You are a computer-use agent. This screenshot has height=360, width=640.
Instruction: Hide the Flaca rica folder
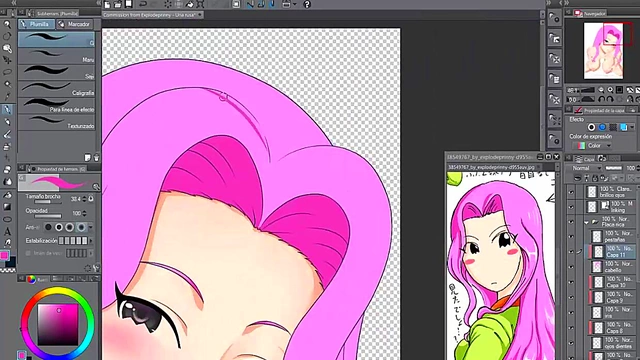(571, 222)
